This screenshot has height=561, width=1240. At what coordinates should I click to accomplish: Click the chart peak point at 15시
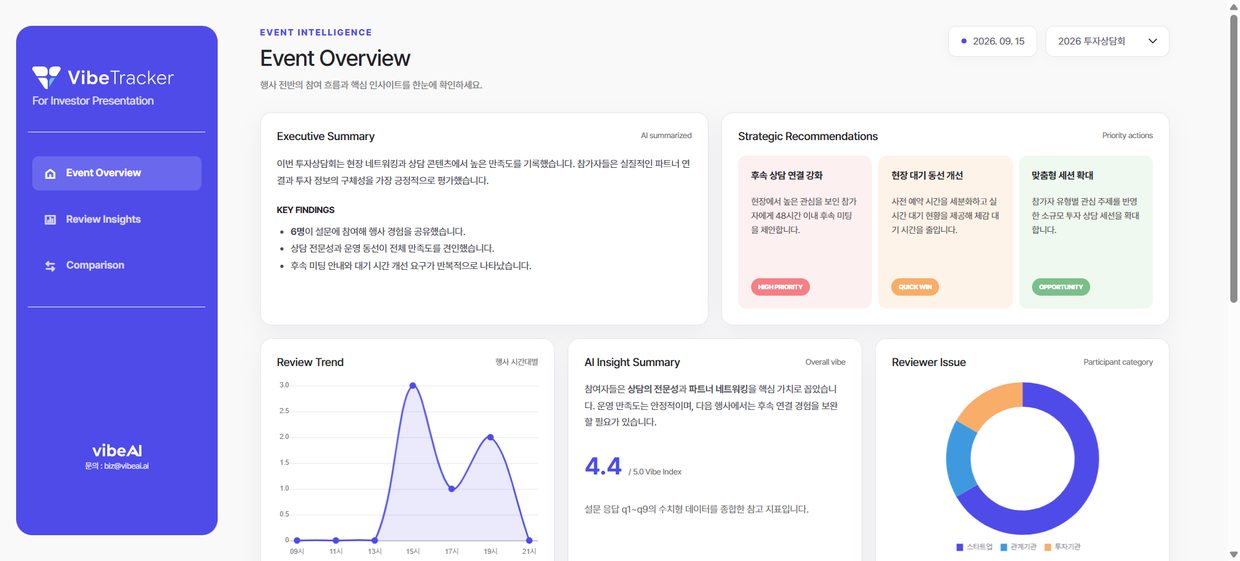pos(413,385)
